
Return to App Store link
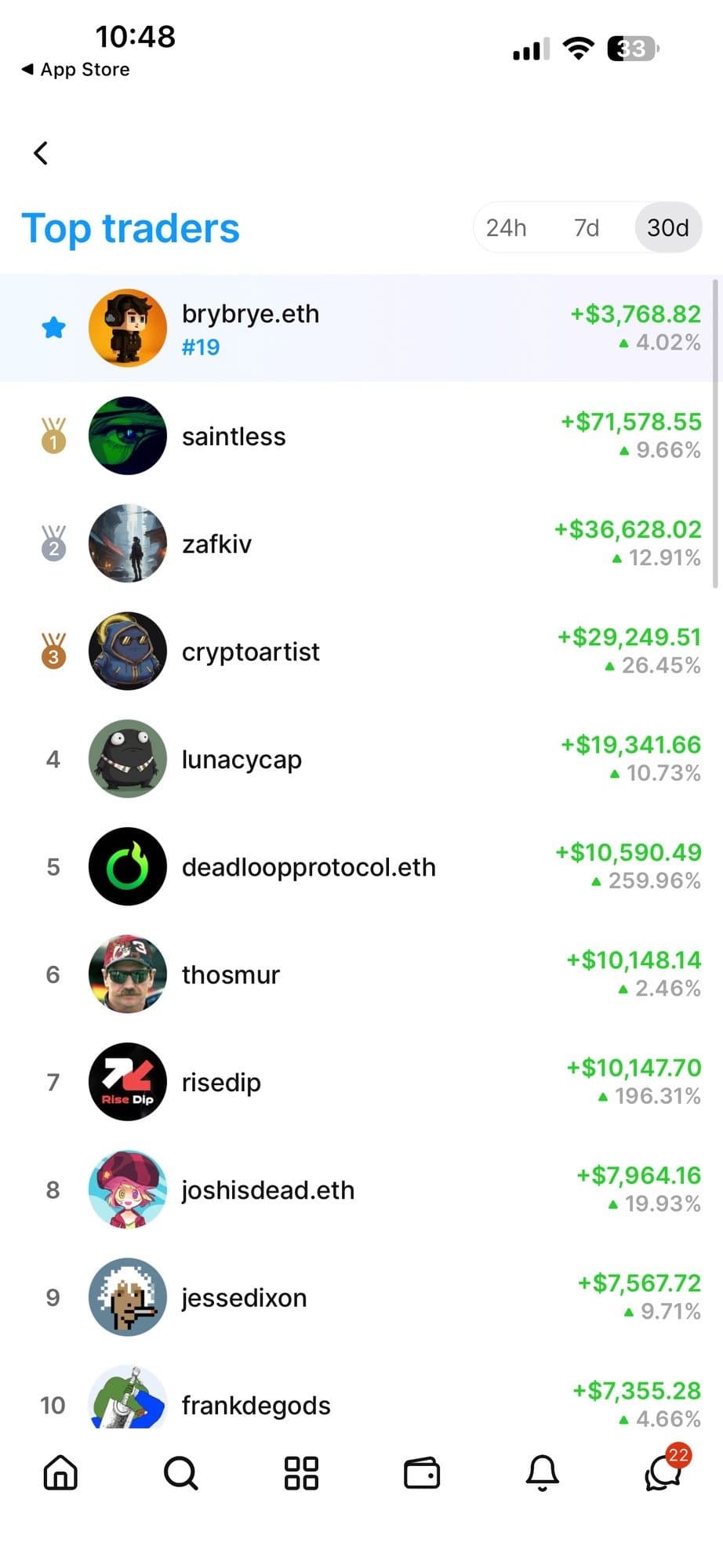click(76, 70)
